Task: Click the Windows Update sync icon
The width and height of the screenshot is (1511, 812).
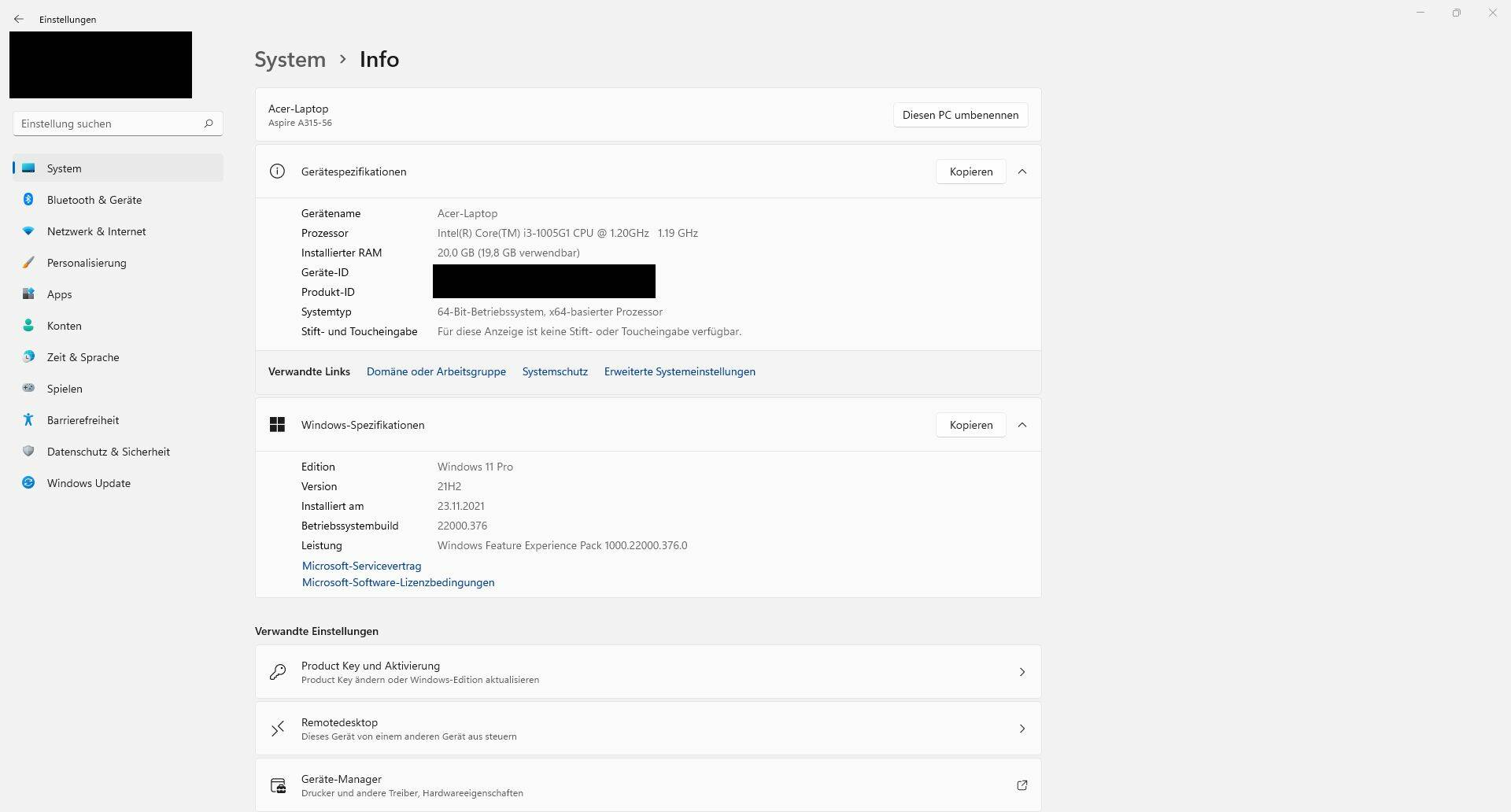Action: click(x=28, y=483)
